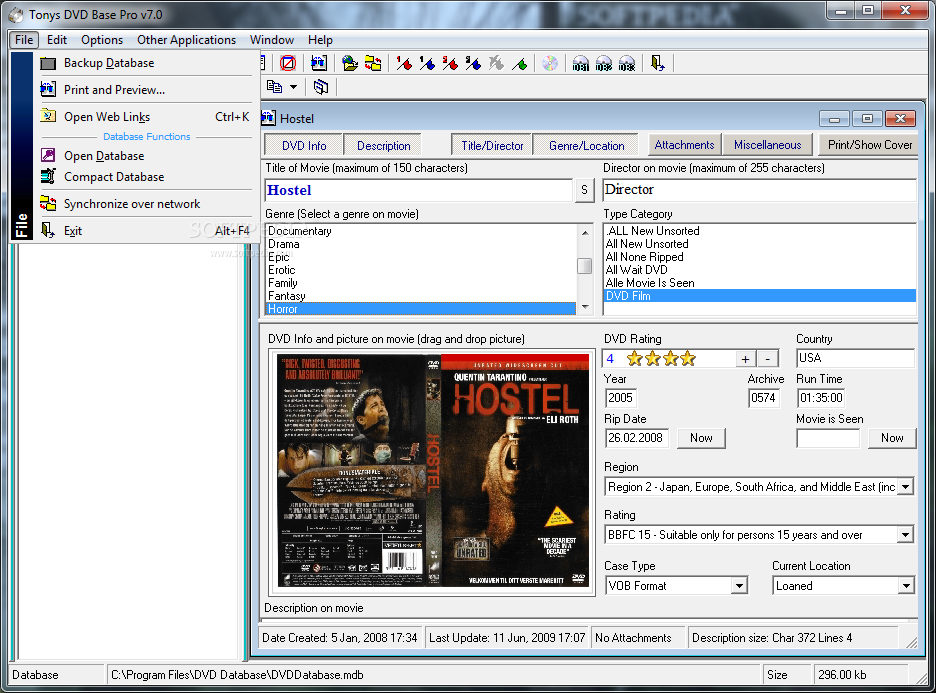Click the red flag number 1 icon

pos(404,63)
